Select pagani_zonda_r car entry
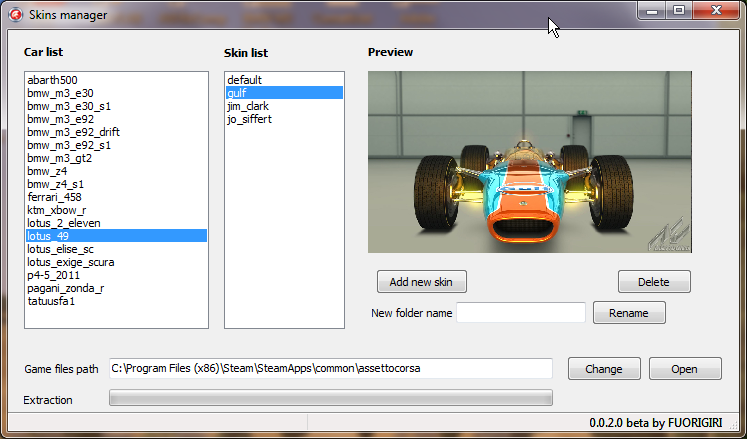Viewport: 747px width, 439px height. [116, 288]
